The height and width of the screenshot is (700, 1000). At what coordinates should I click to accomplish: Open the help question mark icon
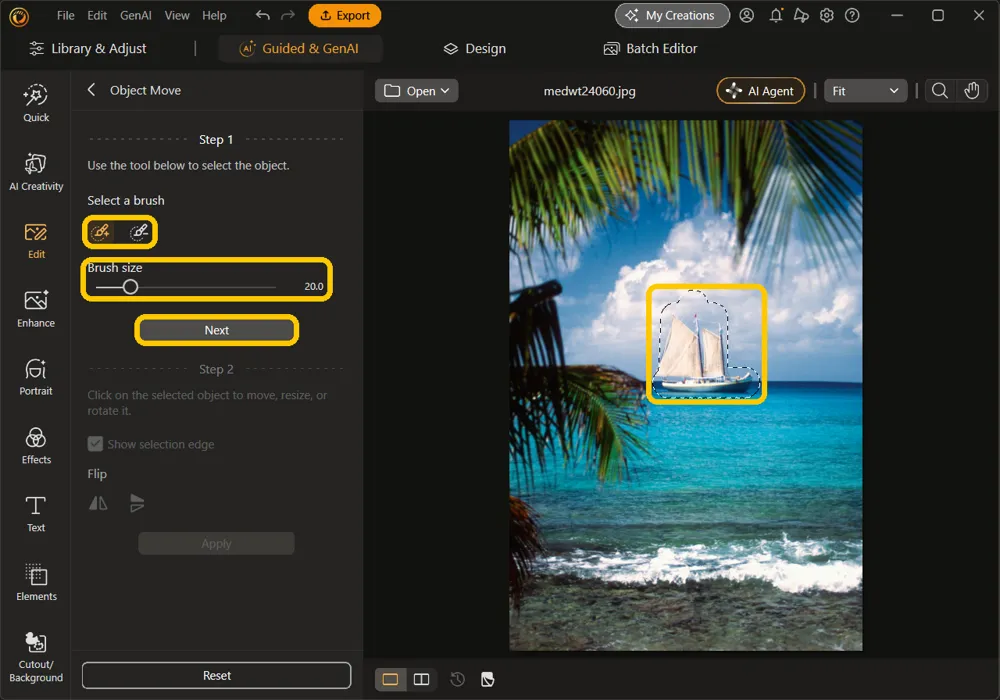pyautogui.click(x=852, y=15)
